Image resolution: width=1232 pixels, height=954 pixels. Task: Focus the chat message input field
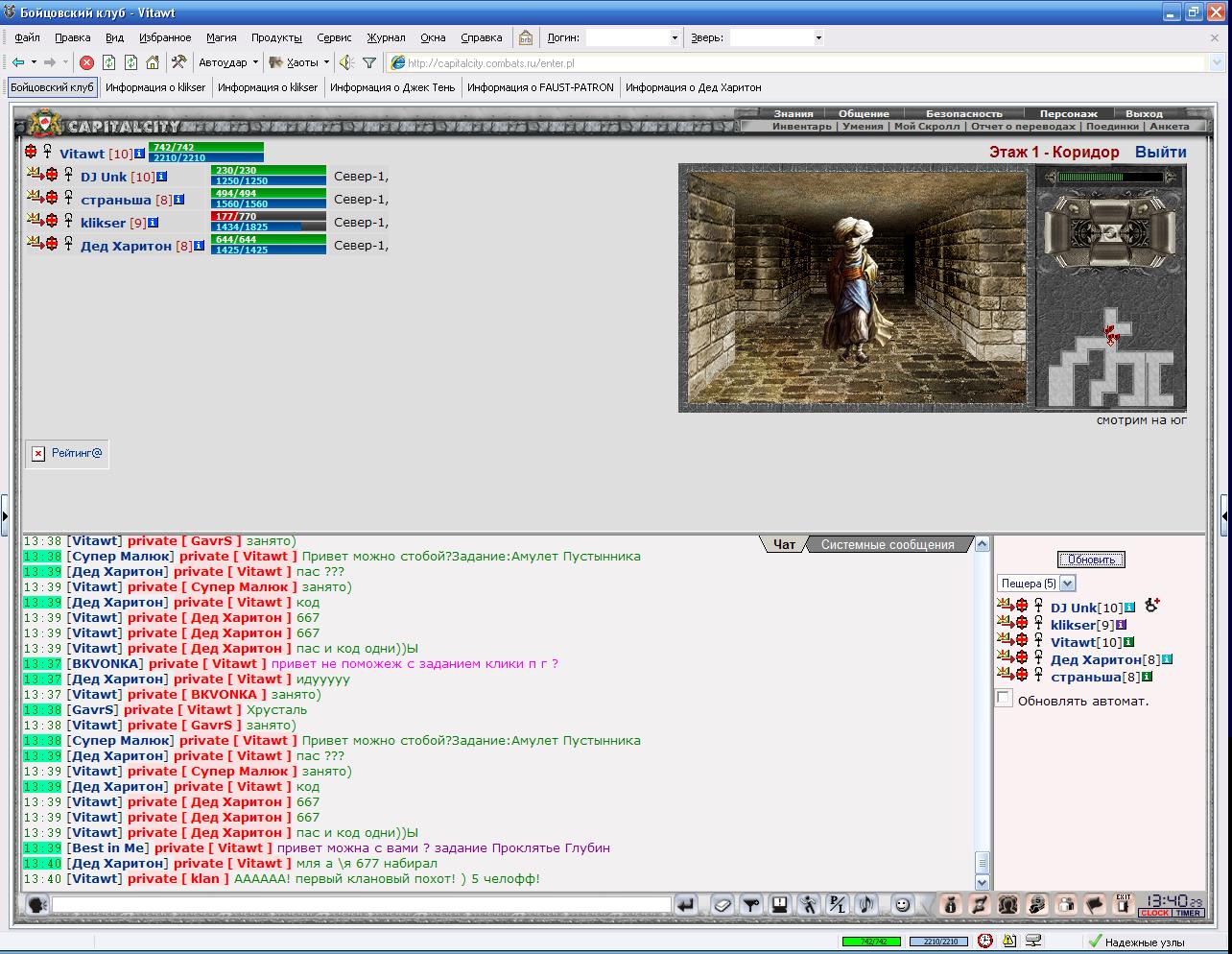[361, 904]
